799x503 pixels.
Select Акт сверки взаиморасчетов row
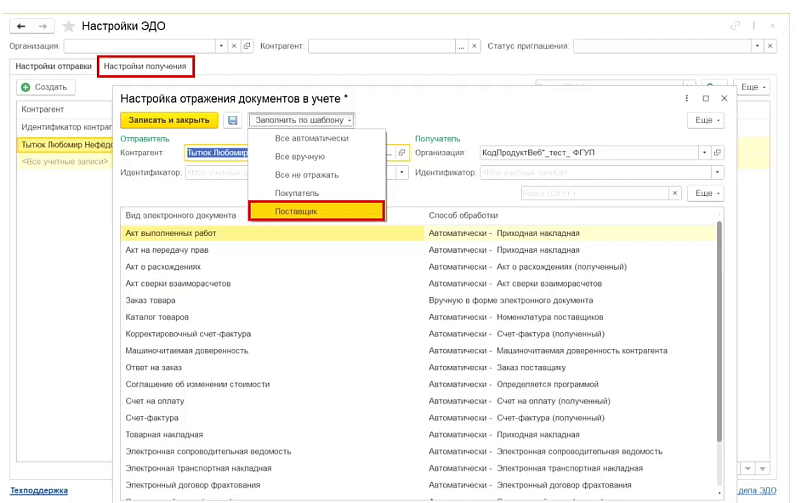tap(419, 283)
